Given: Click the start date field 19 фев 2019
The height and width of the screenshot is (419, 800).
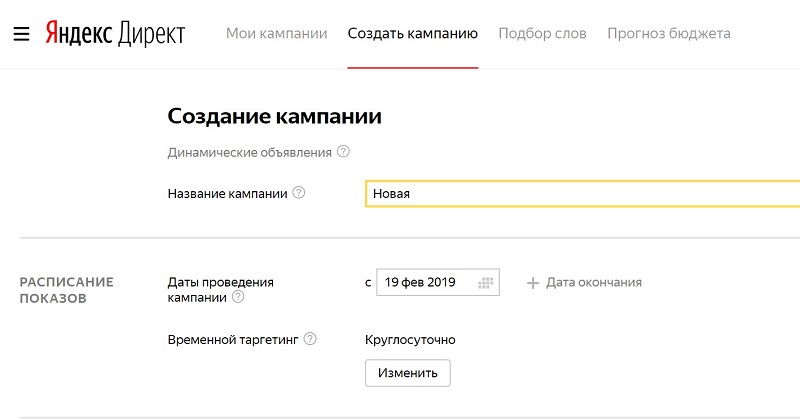Looking at the screenshot, I should 424,283.
